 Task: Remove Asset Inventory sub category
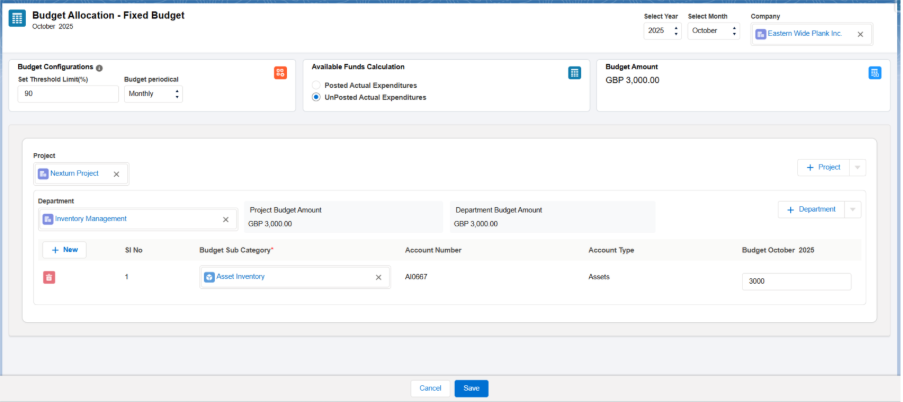[378, 277]
